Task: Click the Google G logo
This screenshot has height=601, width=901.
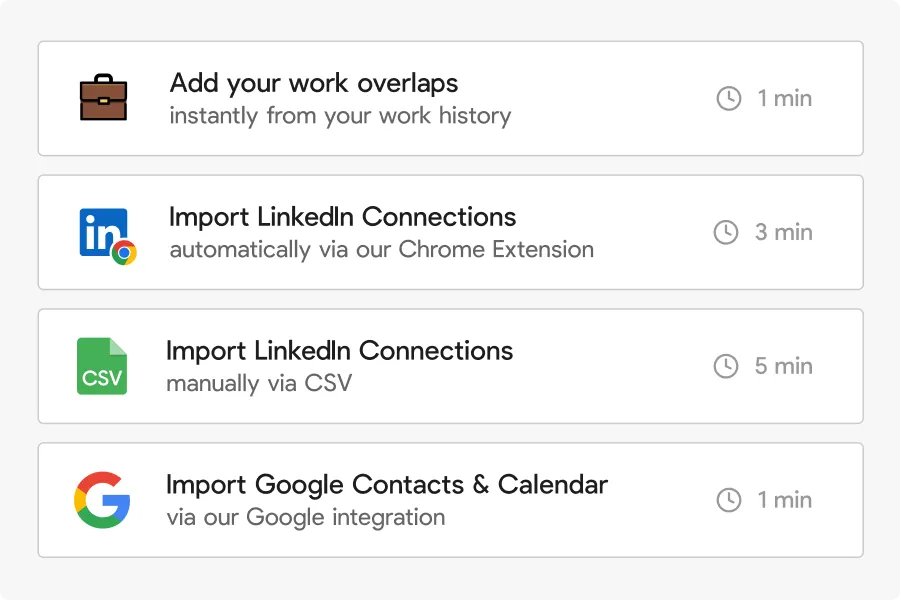Action: (102, 500)
